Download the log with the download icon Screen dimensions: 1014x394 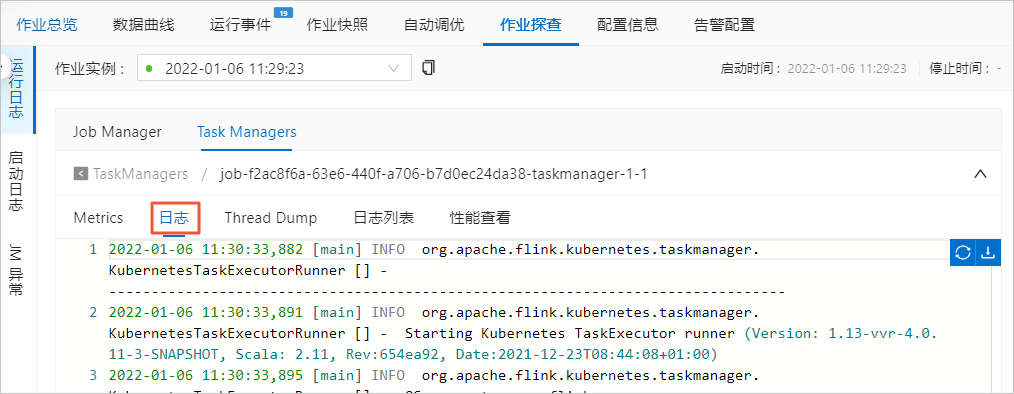coord(987,253)
